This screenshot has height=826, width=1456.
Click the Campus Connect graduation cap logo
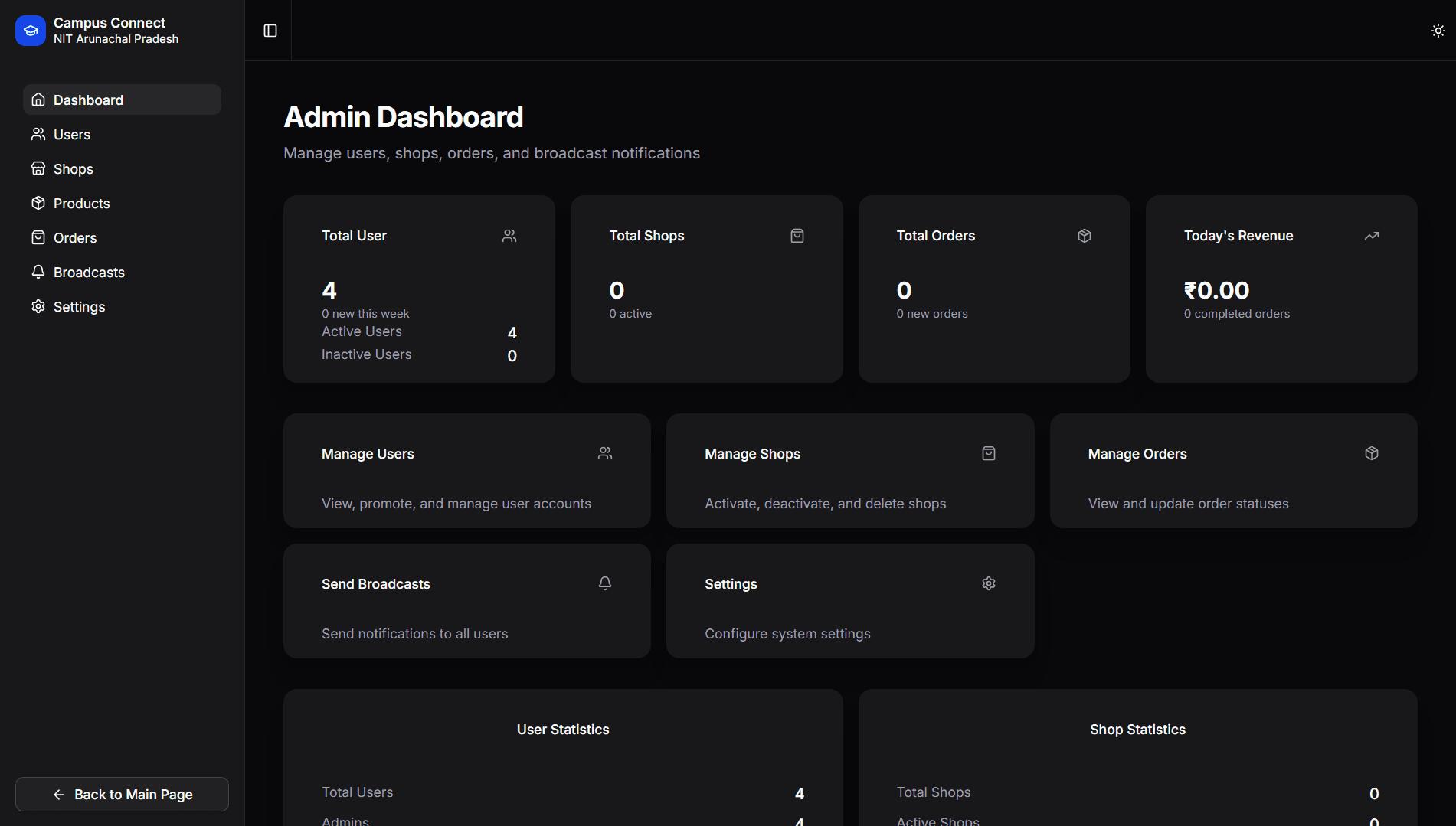tap(31, 31)
